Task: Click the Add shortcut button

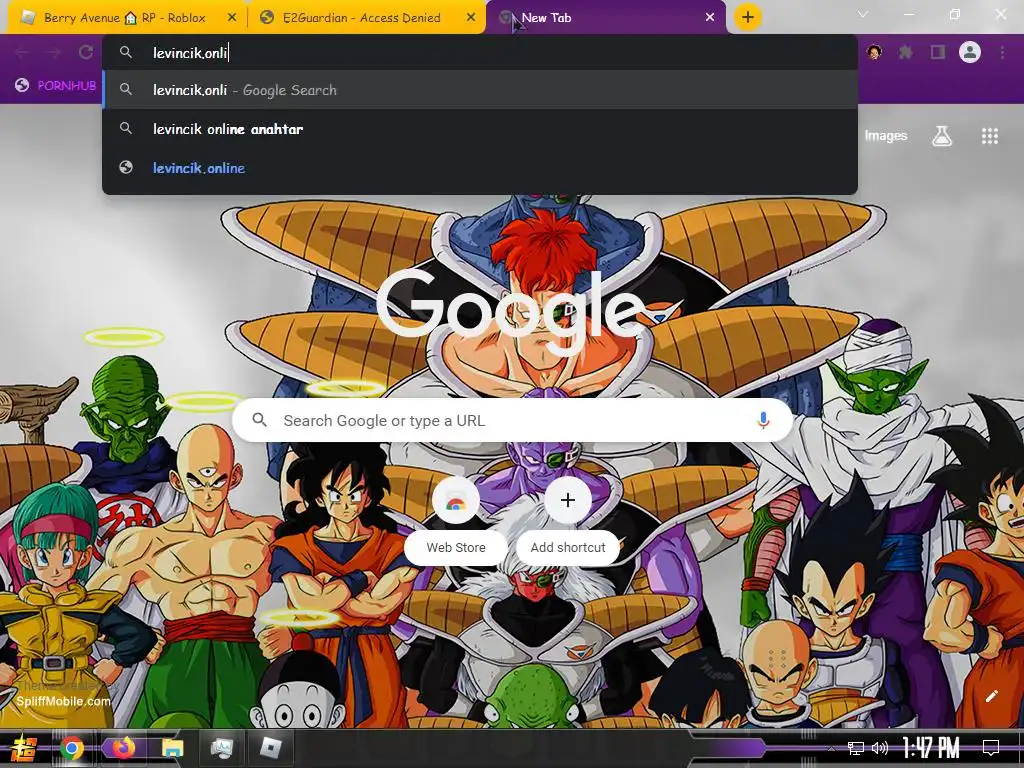Action: pyautogui.click(x=568, y=519)
